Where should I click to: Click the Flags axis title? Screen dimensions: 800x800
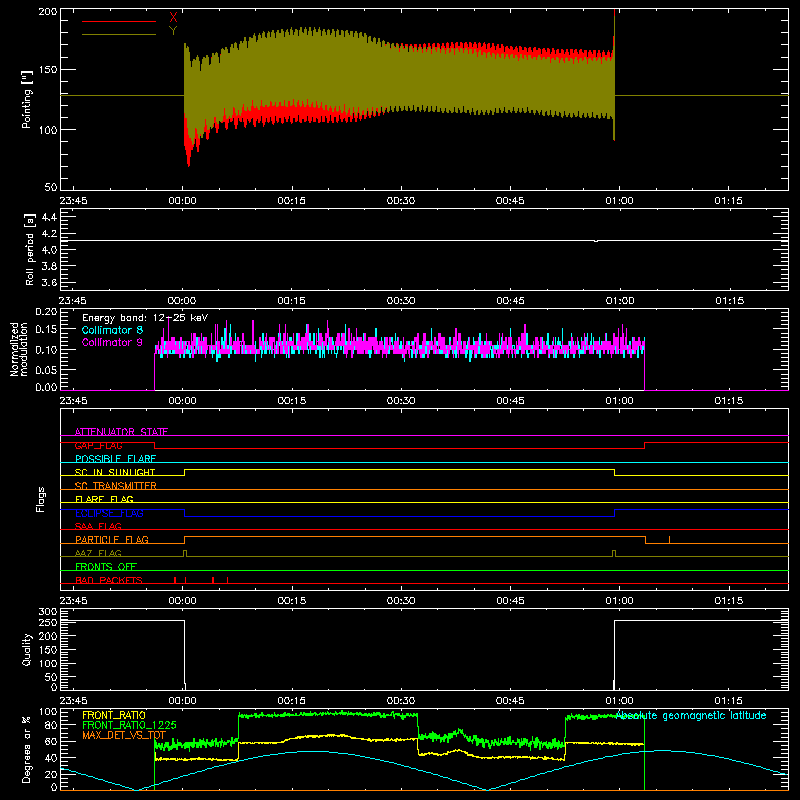pyautogui.click(x=40, y=499)
